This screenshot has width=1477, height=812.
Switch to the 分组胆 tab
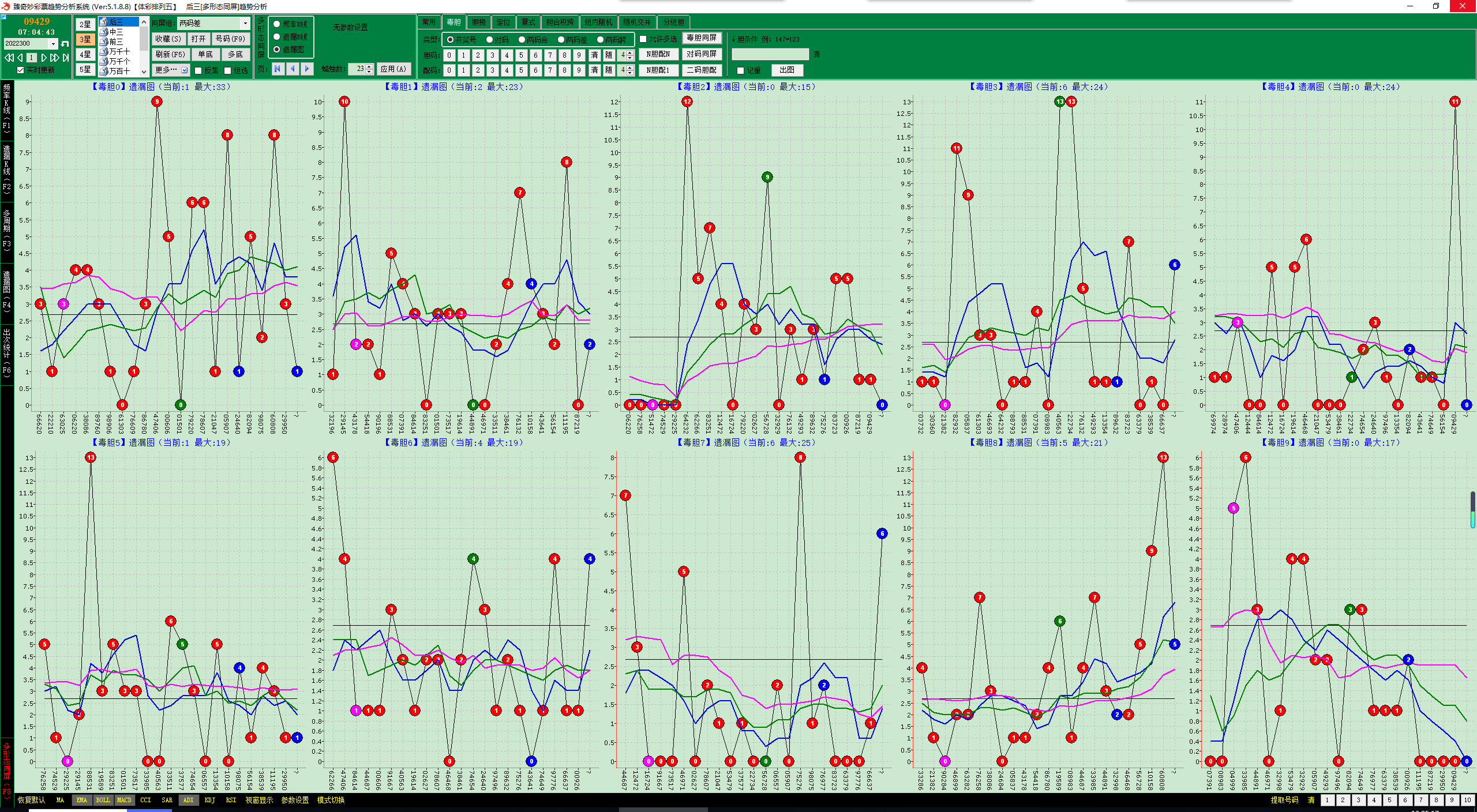673,22
